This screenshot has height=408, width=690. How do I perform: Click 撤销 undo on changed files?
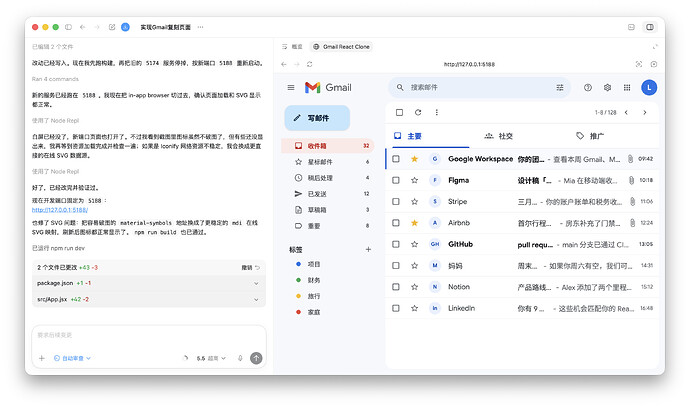(251, 268)
